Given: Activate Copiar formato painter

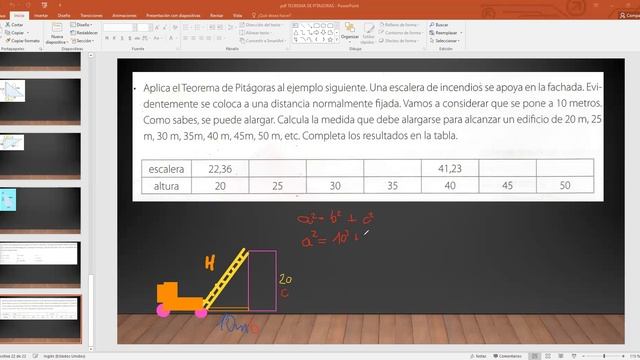Looking at the screenshot, I should (x=22, y=41).
